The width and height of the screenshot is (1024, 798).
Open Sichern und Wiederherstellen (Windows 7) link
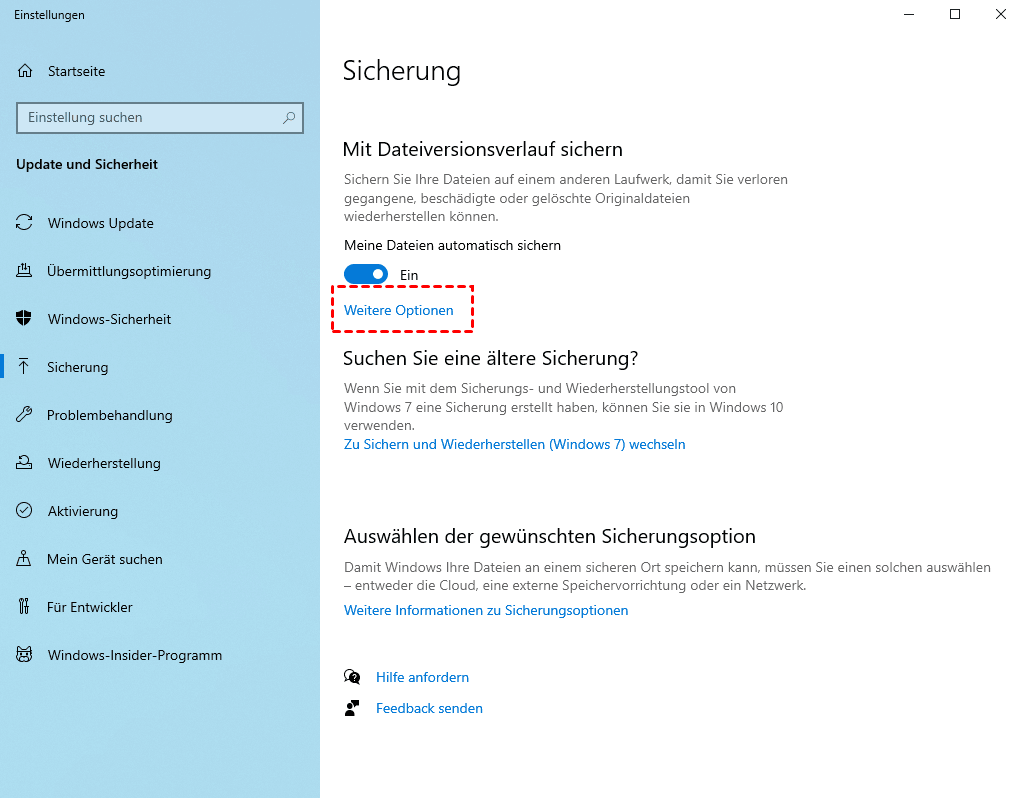[x=514, y=444]
